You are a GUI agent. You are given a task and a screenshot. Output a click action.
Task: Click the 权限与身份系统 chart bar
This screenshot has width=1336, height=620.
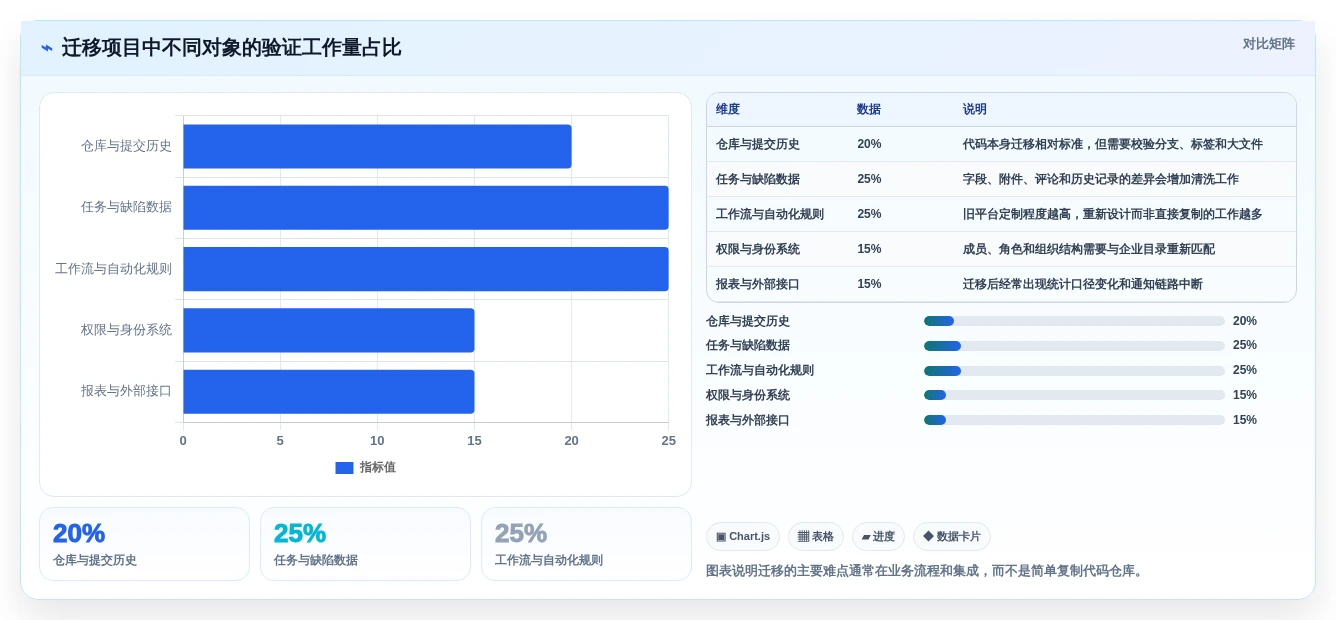point(329,330)
